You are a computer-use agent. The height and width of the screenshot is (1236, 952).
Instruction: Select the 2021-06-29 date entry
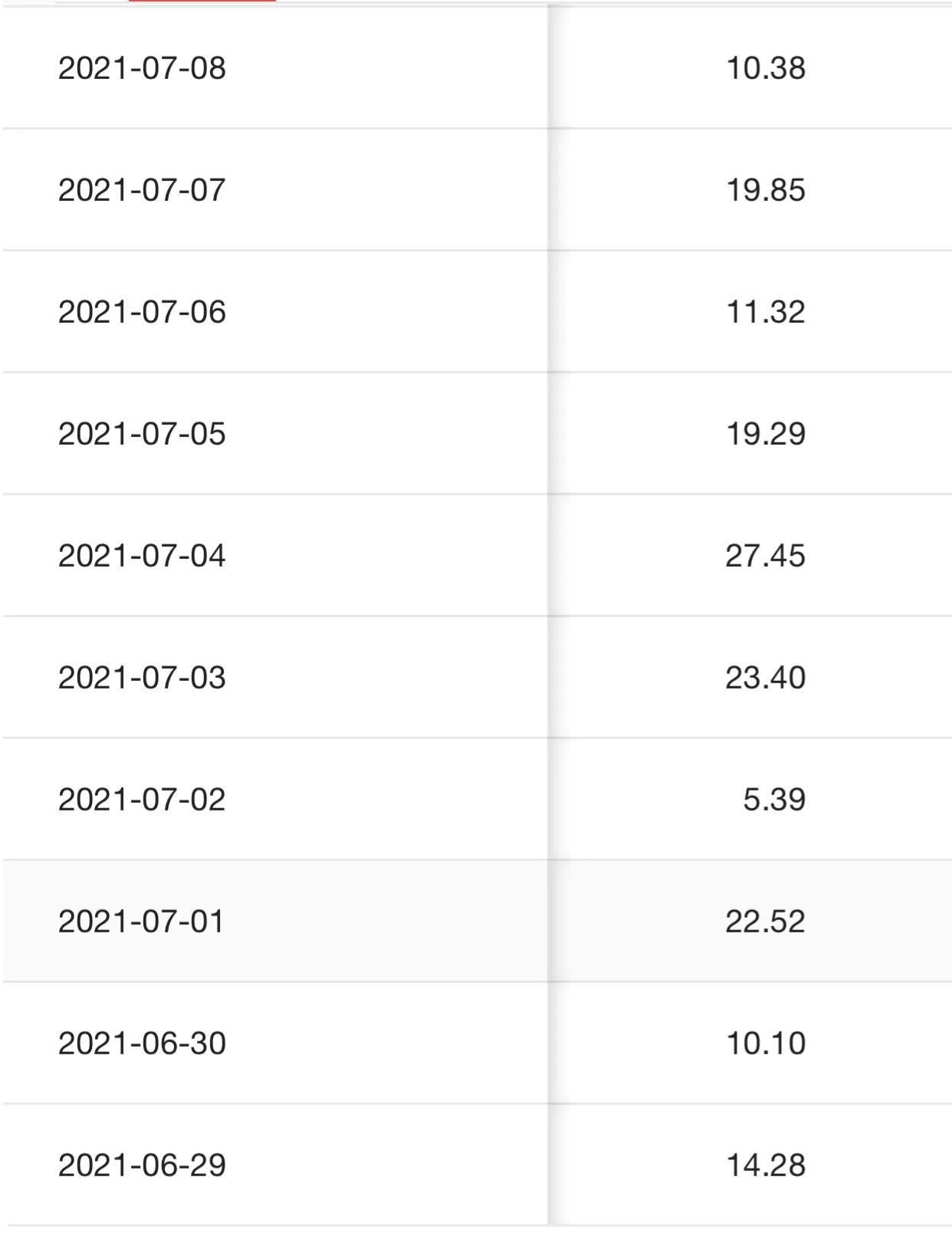pyautogui.click(x=142, y=1165)
